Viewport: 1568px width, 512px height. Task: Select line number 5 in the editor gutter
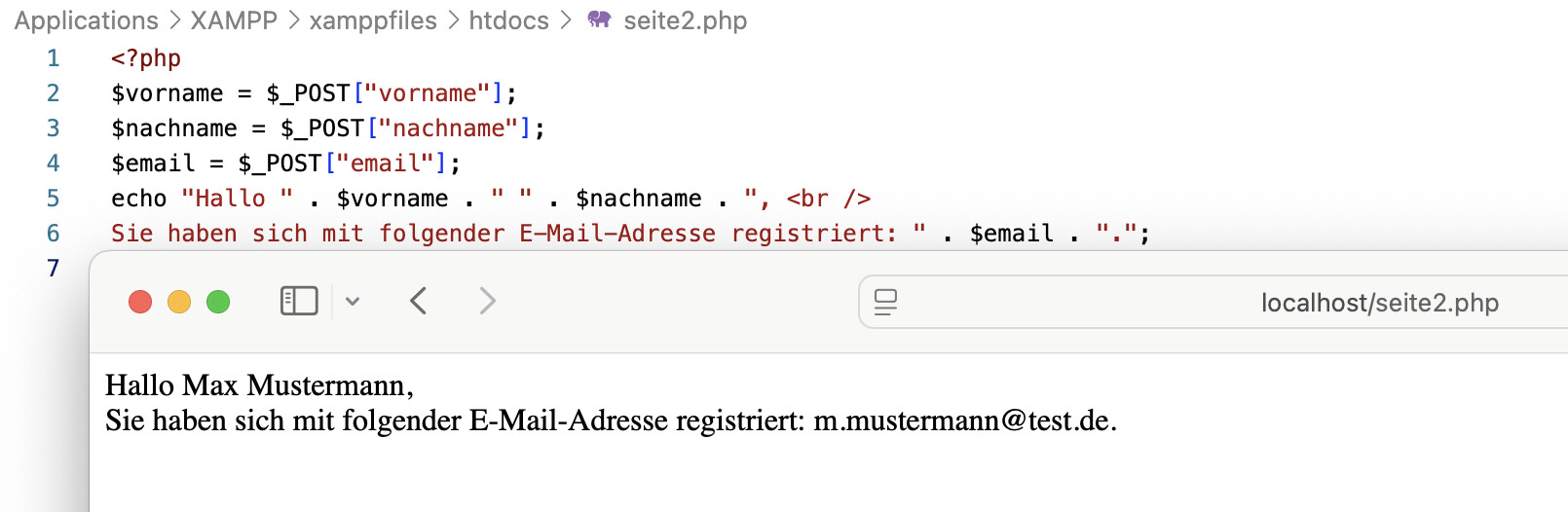coord(54,199)
